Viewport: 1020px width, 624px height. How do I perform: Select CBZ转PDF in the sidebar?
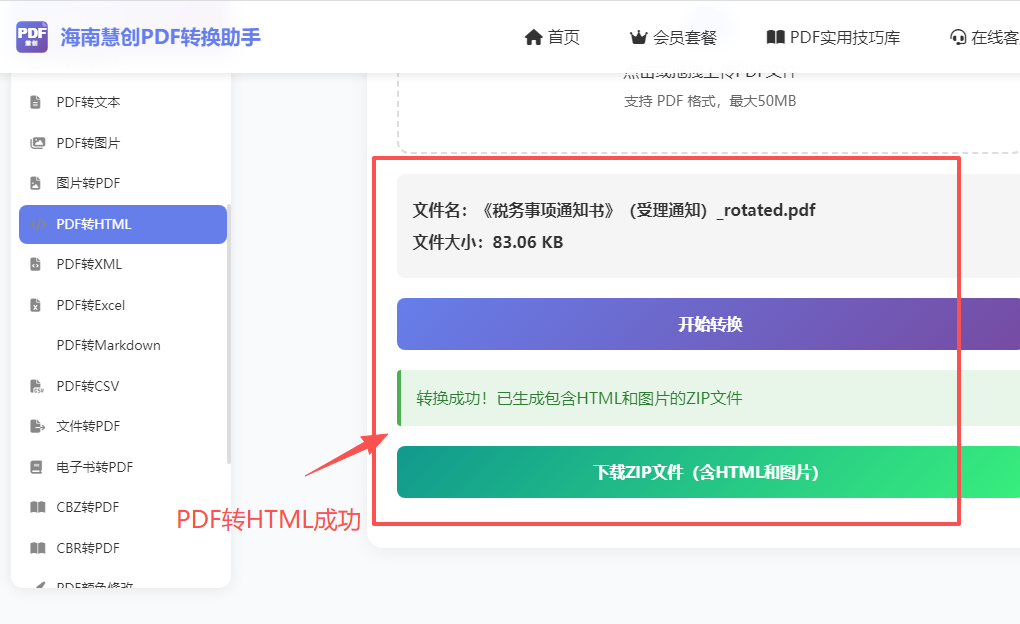point(123,507)
